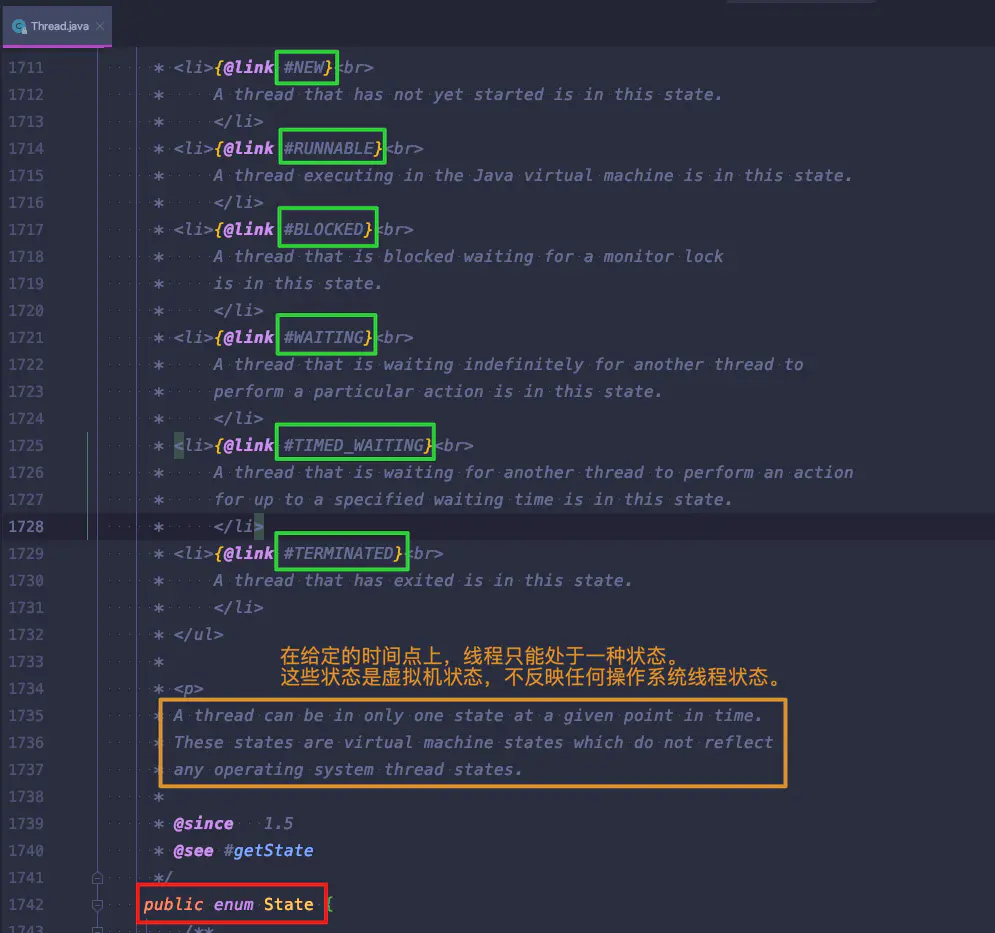Switch to the Thread.java editor tab

click(57, 26)
